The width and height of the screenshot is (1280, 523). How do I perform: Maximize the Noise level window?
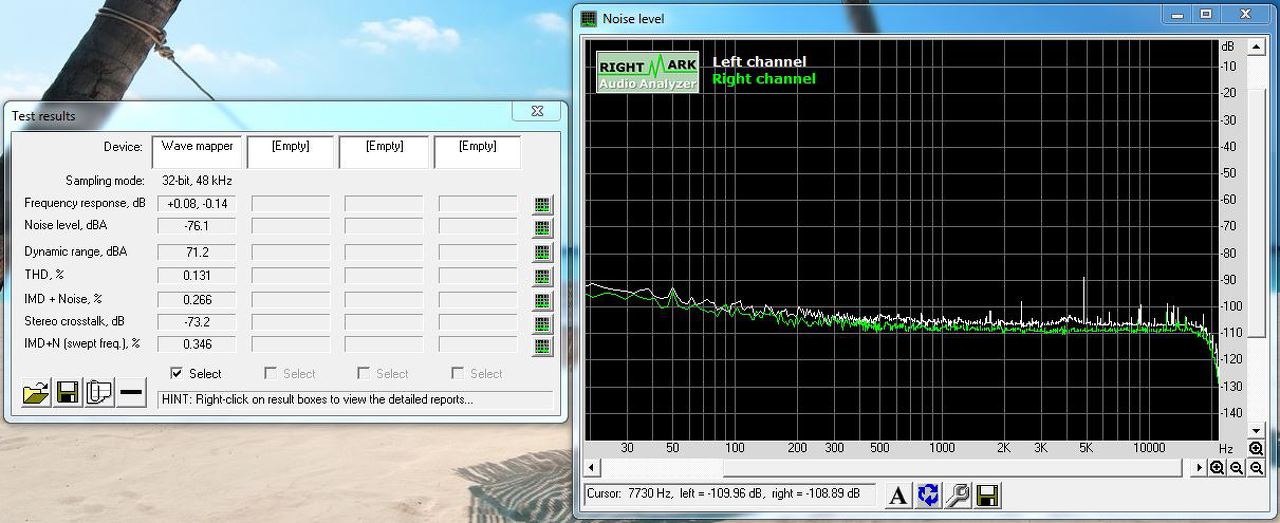(x=1206, y=13)
